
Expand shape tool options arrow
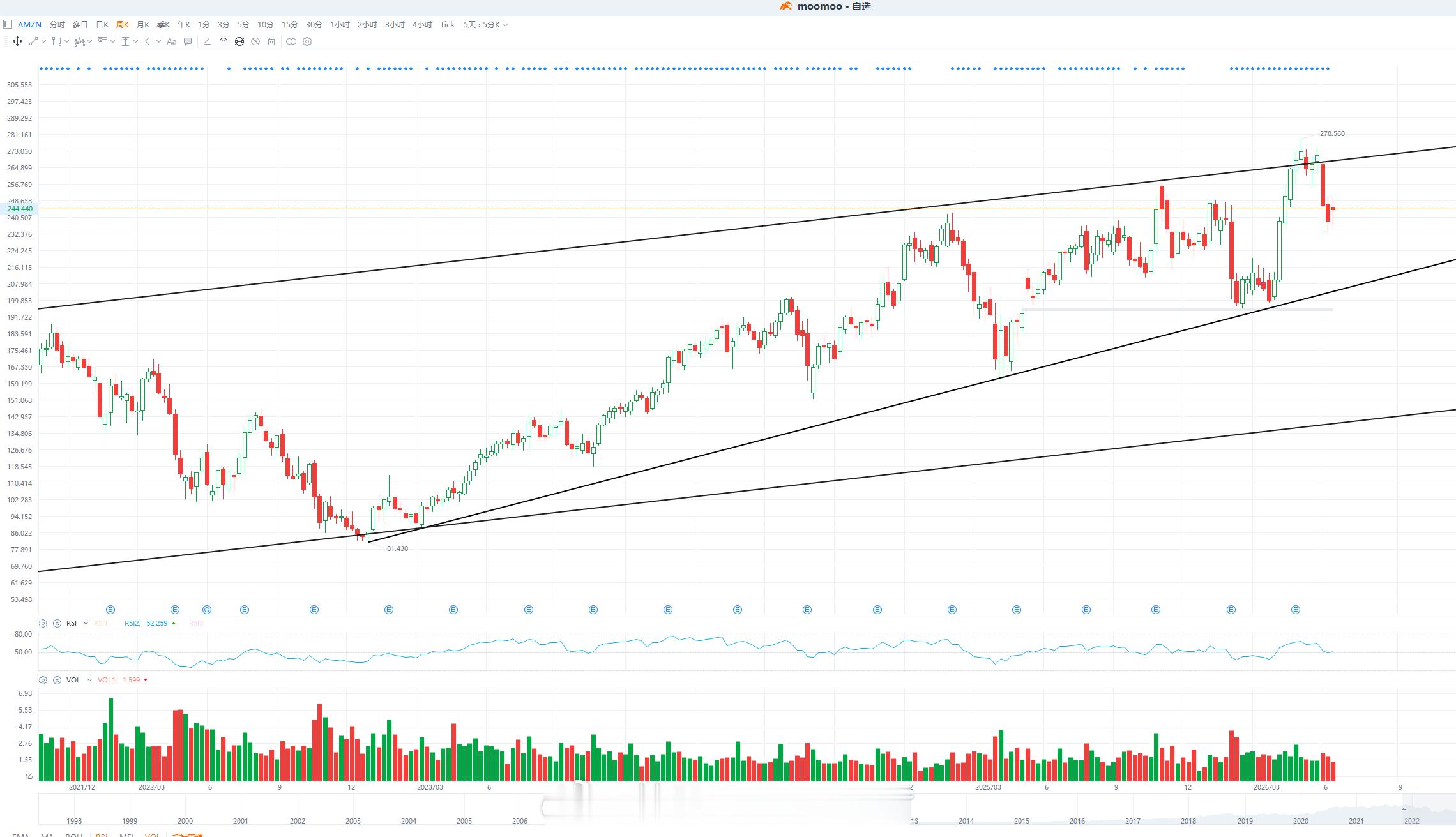[x=66, y=41]
